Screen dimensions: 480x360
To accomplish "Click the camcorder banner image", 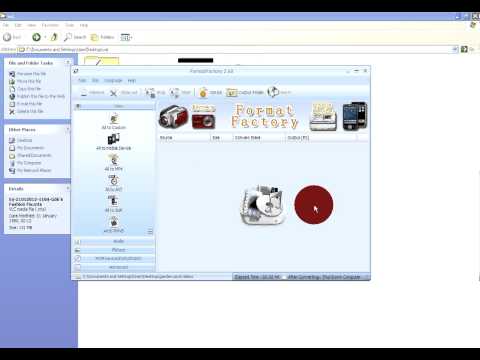I will click(174, 116).
